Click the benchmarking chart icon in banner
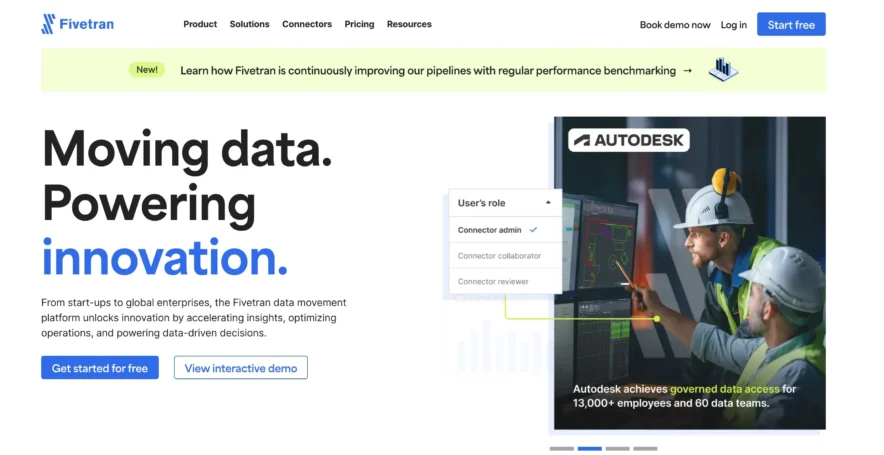 coord(722,70)
